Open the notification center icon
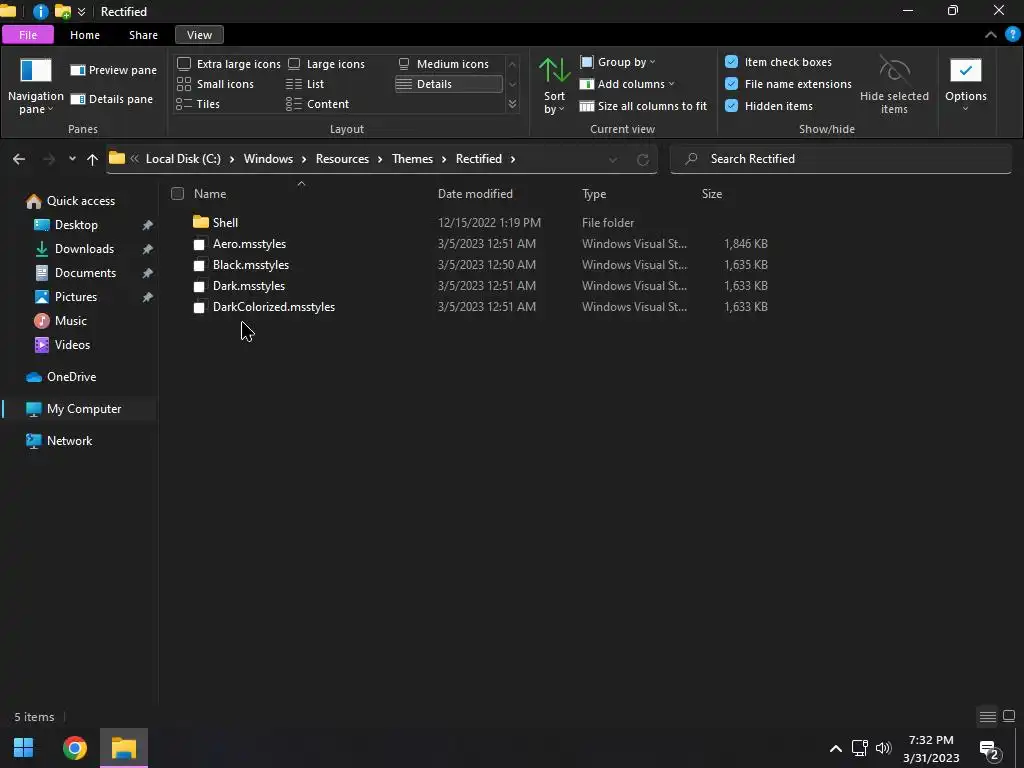 click(x=989, y=750)
